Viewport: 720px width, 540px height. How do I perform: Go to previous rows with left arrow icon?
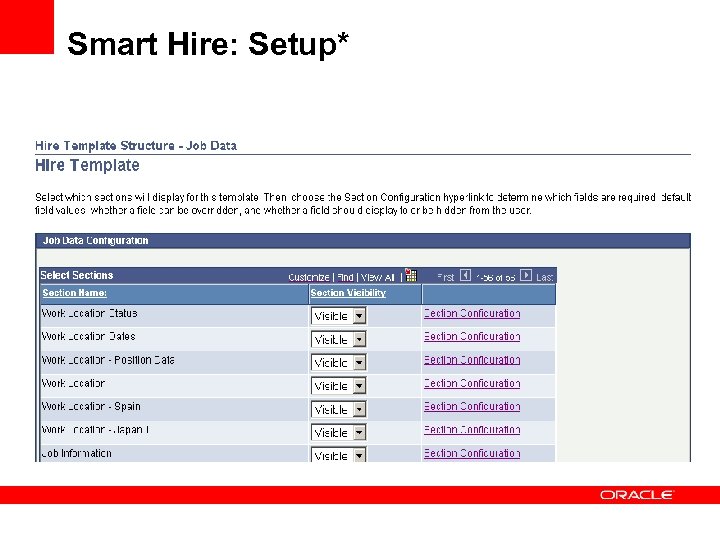coord(466,276)
